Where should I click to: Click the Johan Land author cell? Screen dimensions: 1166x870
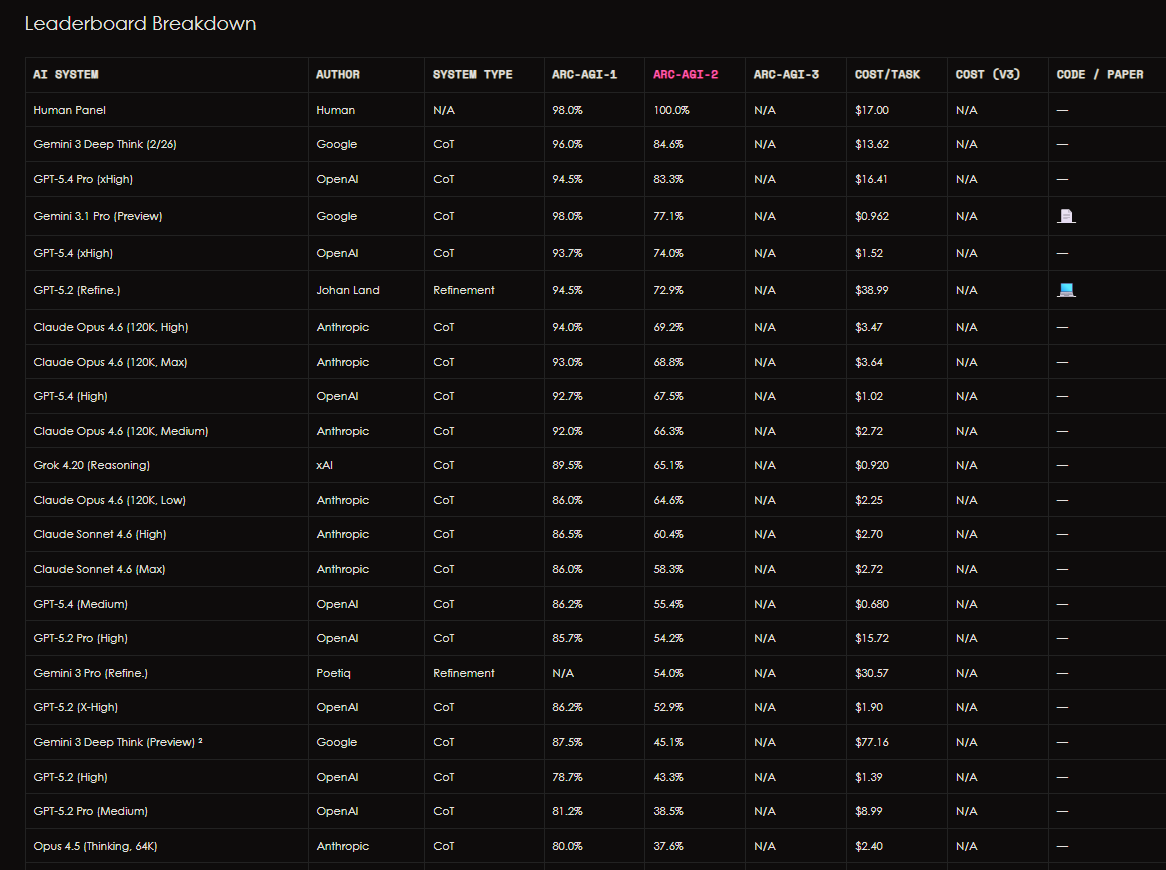[347, 290]
